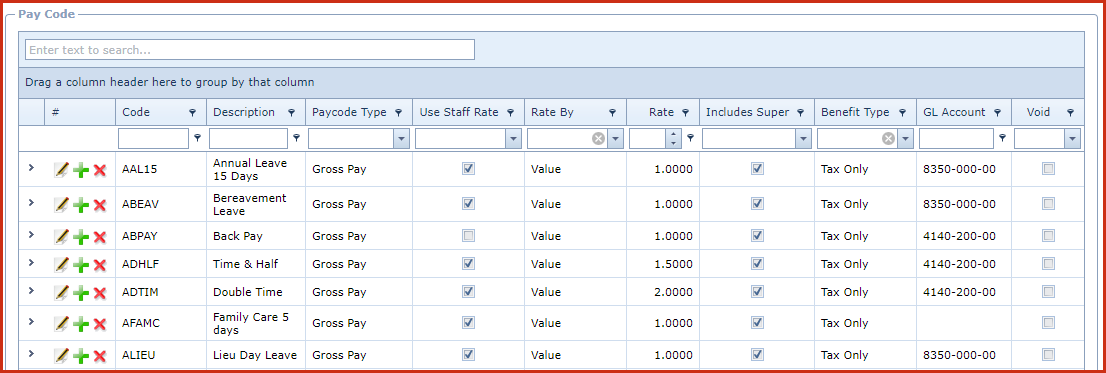Clear the Rate By filter value
The image size is (1106, 373).
click(x=598, y=139)
